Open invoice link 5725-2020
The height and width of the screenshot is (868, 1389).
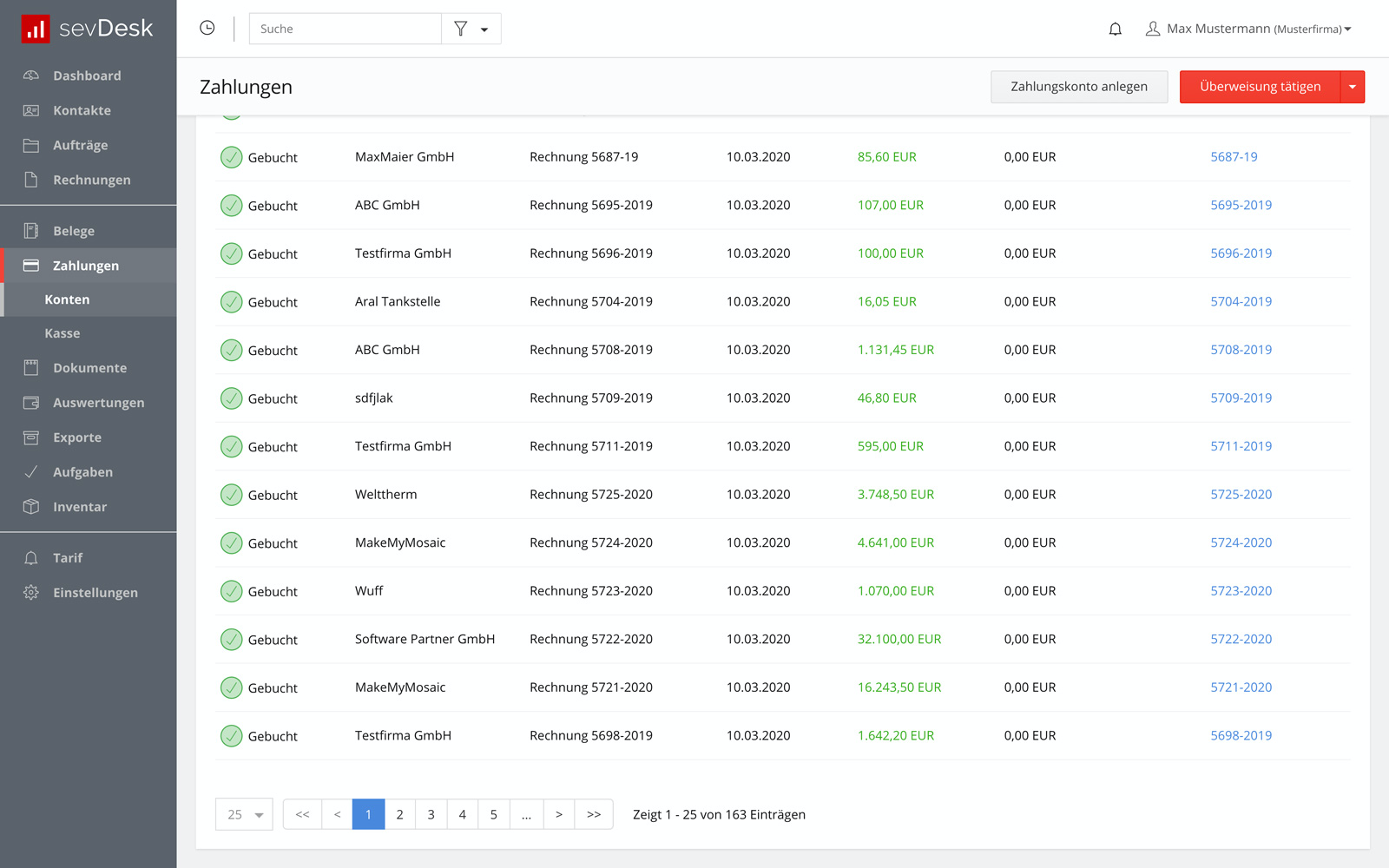pos(1241,494)
